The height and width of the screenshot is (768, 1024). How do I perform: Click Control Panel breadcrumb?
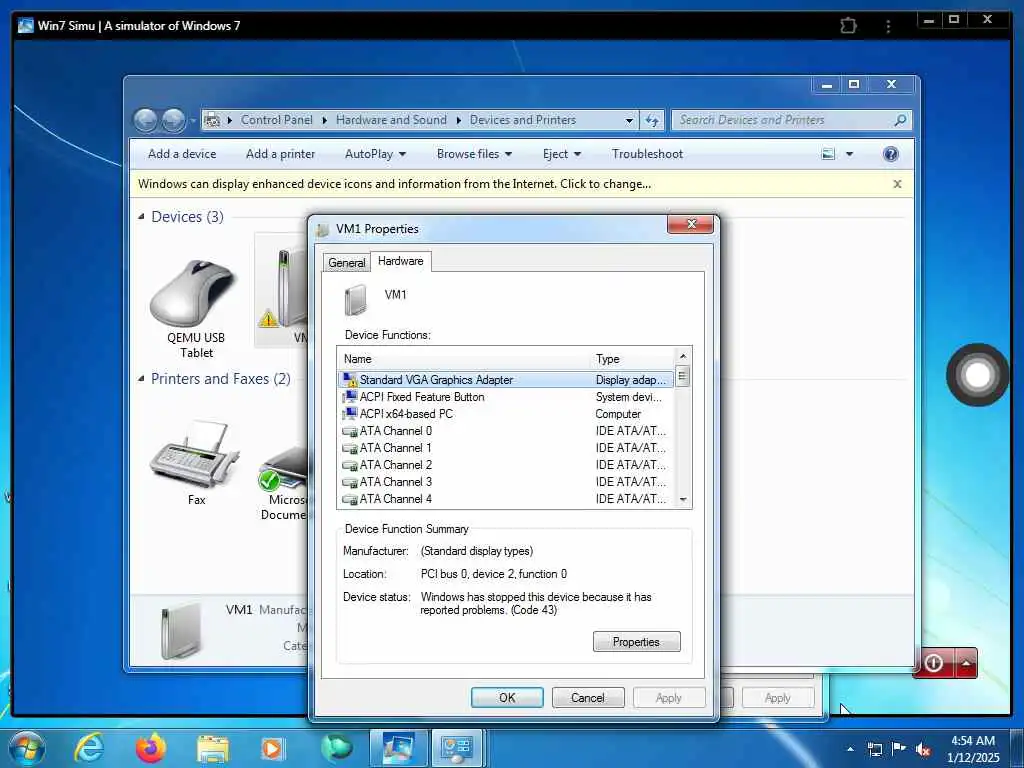click(276, 120)
